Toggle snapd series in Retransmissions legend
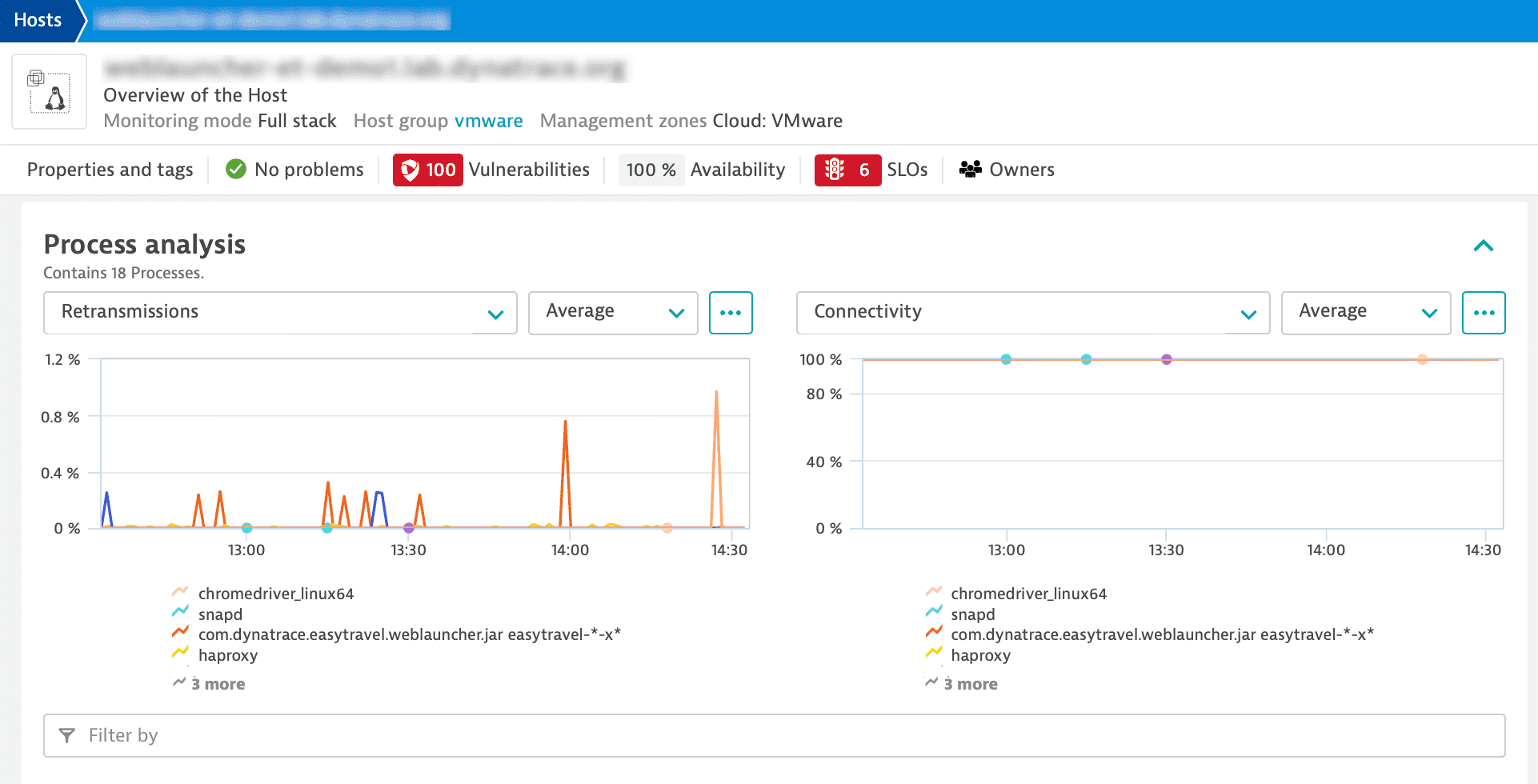 tap(220, 614)
